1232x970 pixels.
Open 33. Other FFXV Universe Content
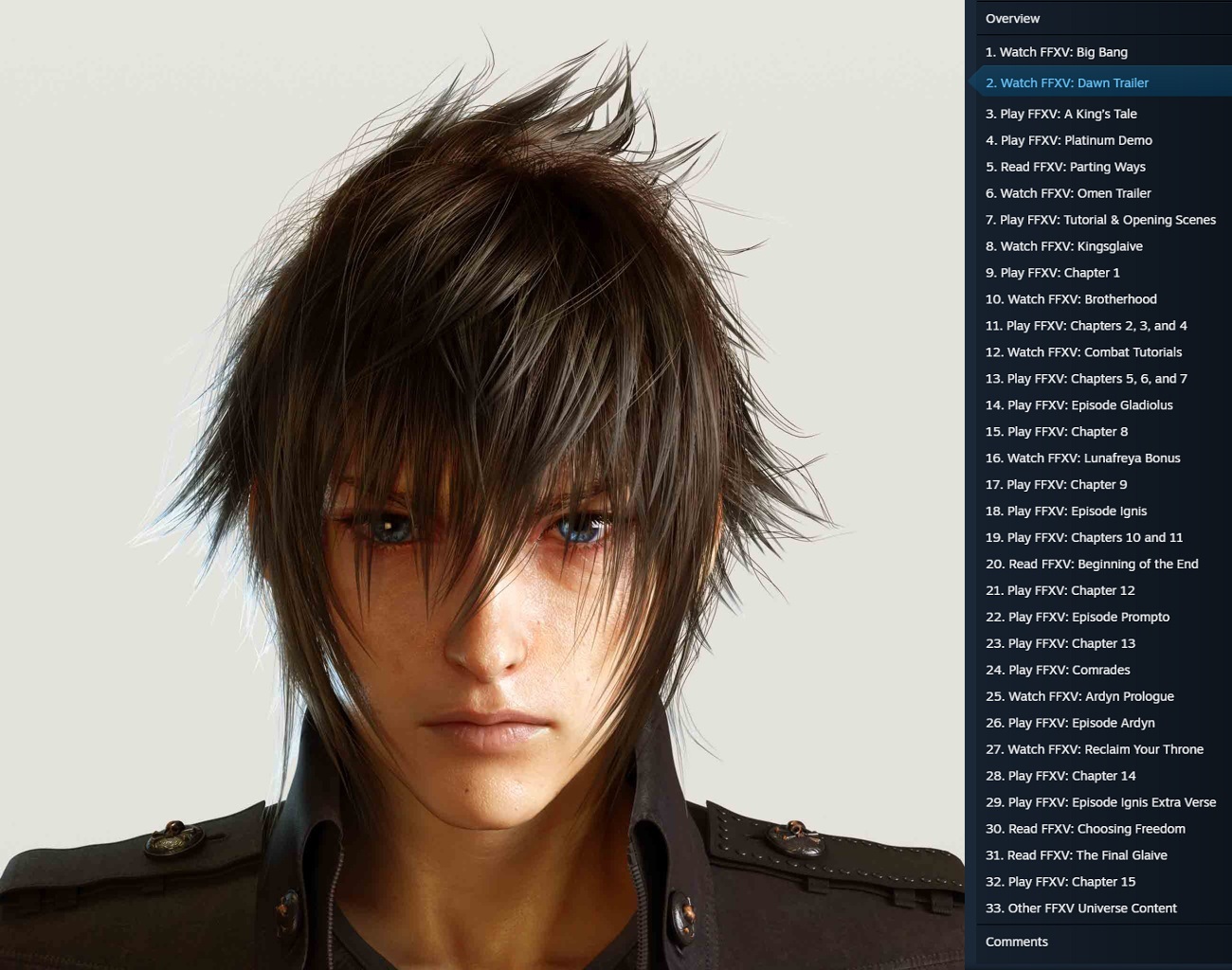[1081, 909]
